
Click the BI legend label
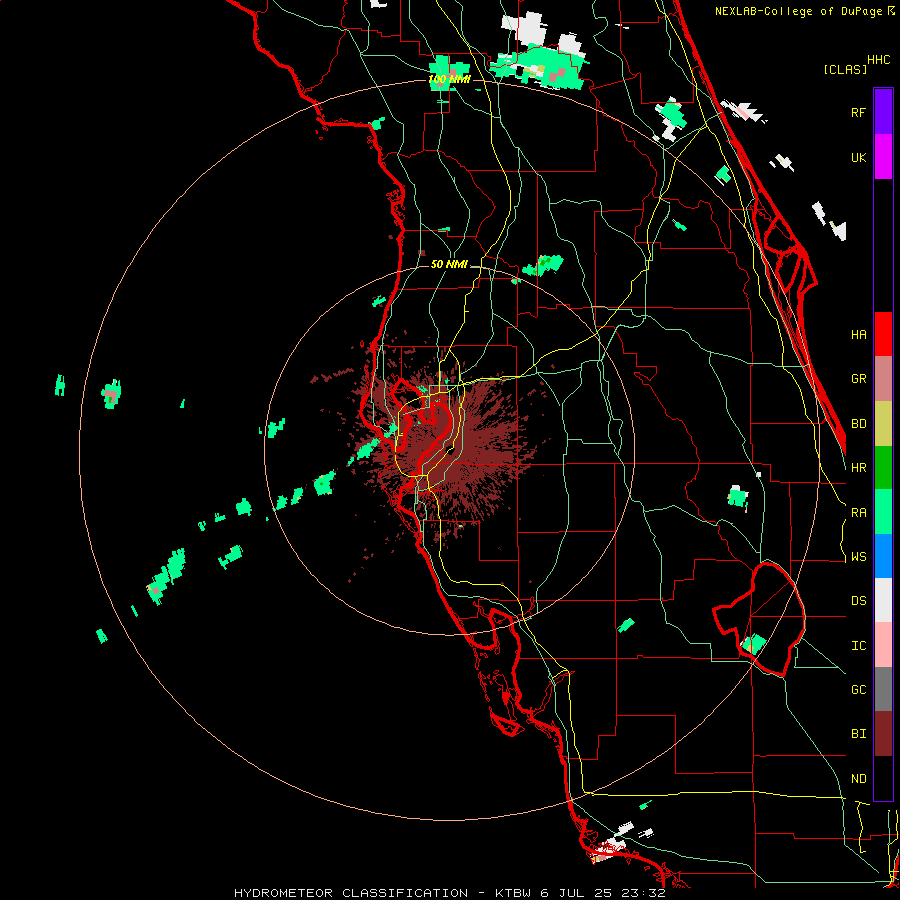[858, 734]
